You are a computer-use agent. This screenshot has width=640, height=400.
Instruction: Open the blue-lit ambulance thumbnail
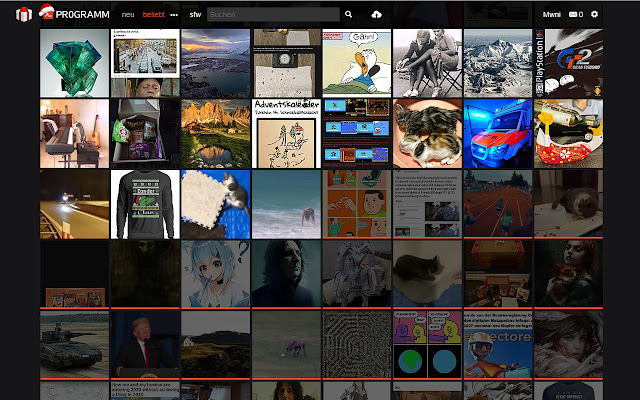(x=498, y=133)
